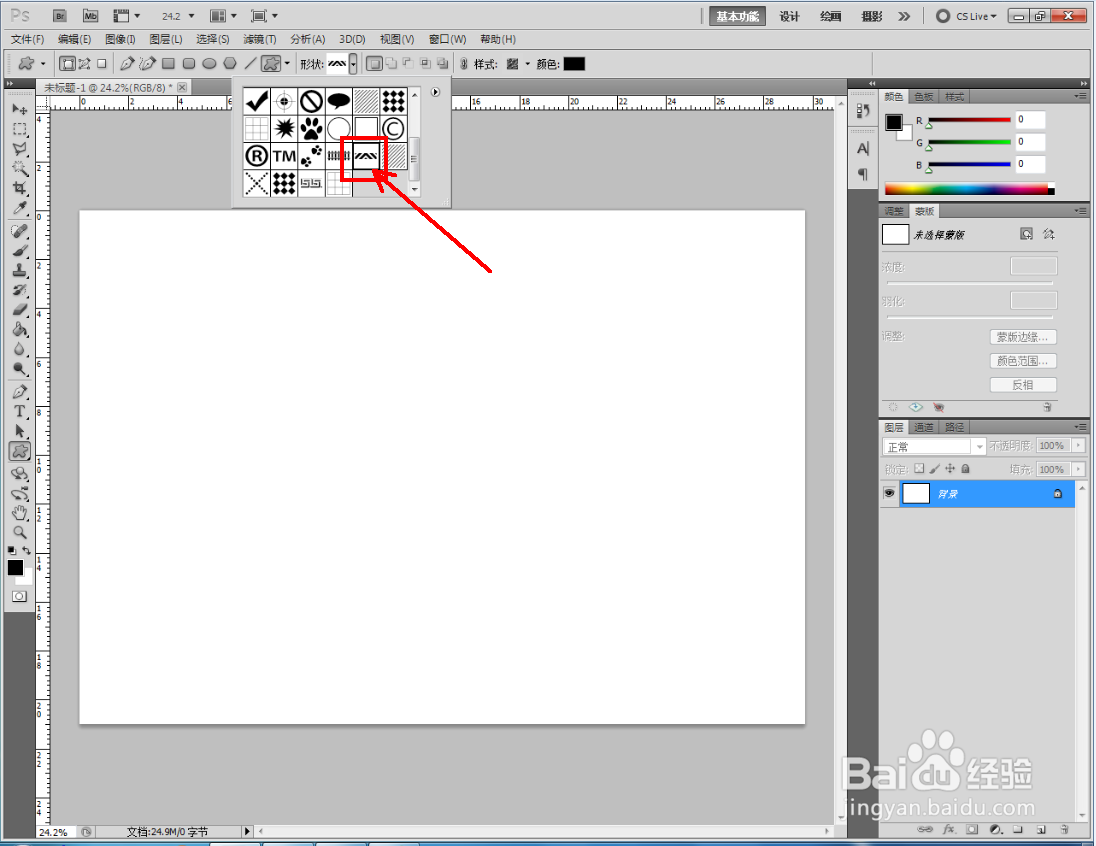Toggle Quick Mask mode

point(20,596)
